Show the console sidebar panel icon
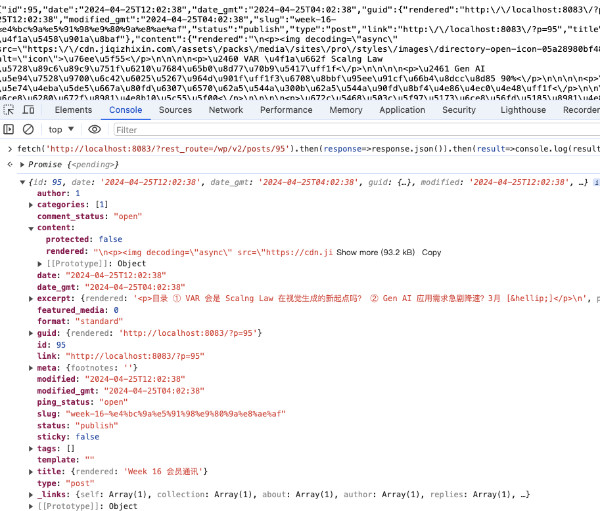 8,129
